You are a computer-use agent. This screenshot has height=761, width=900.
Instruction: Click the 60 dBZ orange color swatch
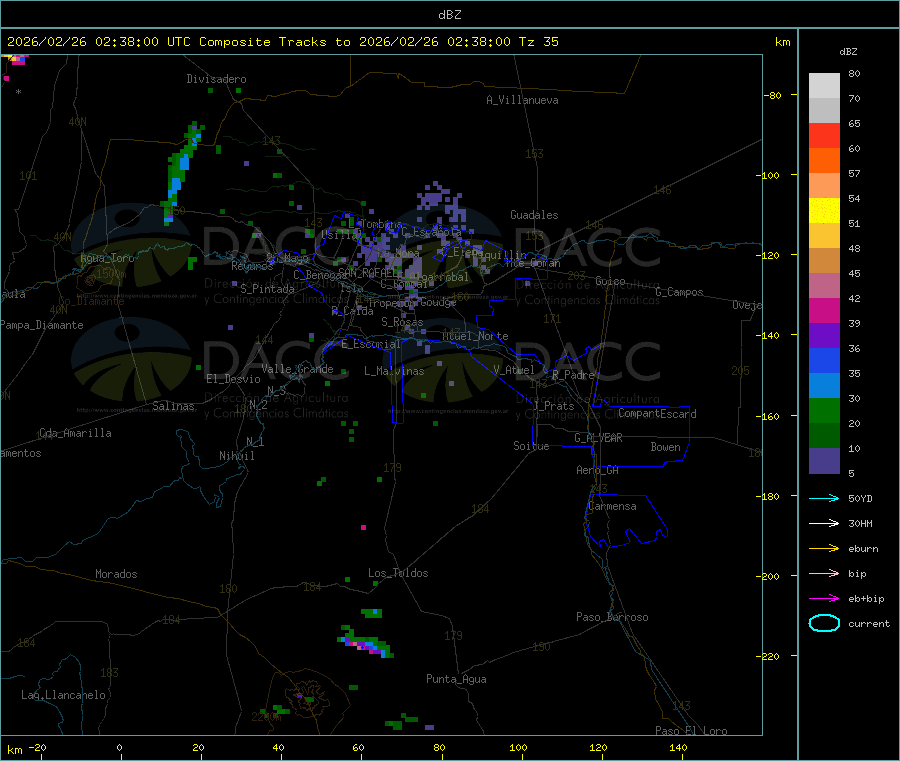tap(824, 161)
